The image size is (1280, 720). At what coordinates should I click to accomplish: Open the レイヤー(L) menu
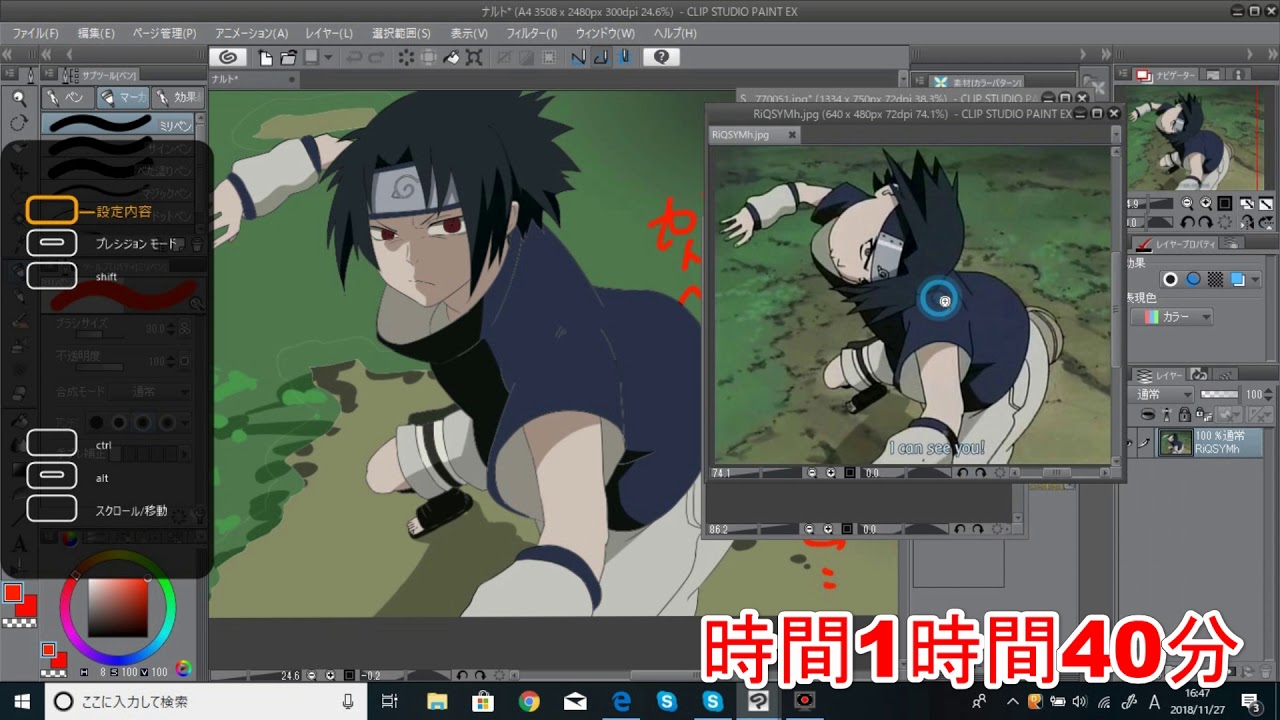(329, 33)
